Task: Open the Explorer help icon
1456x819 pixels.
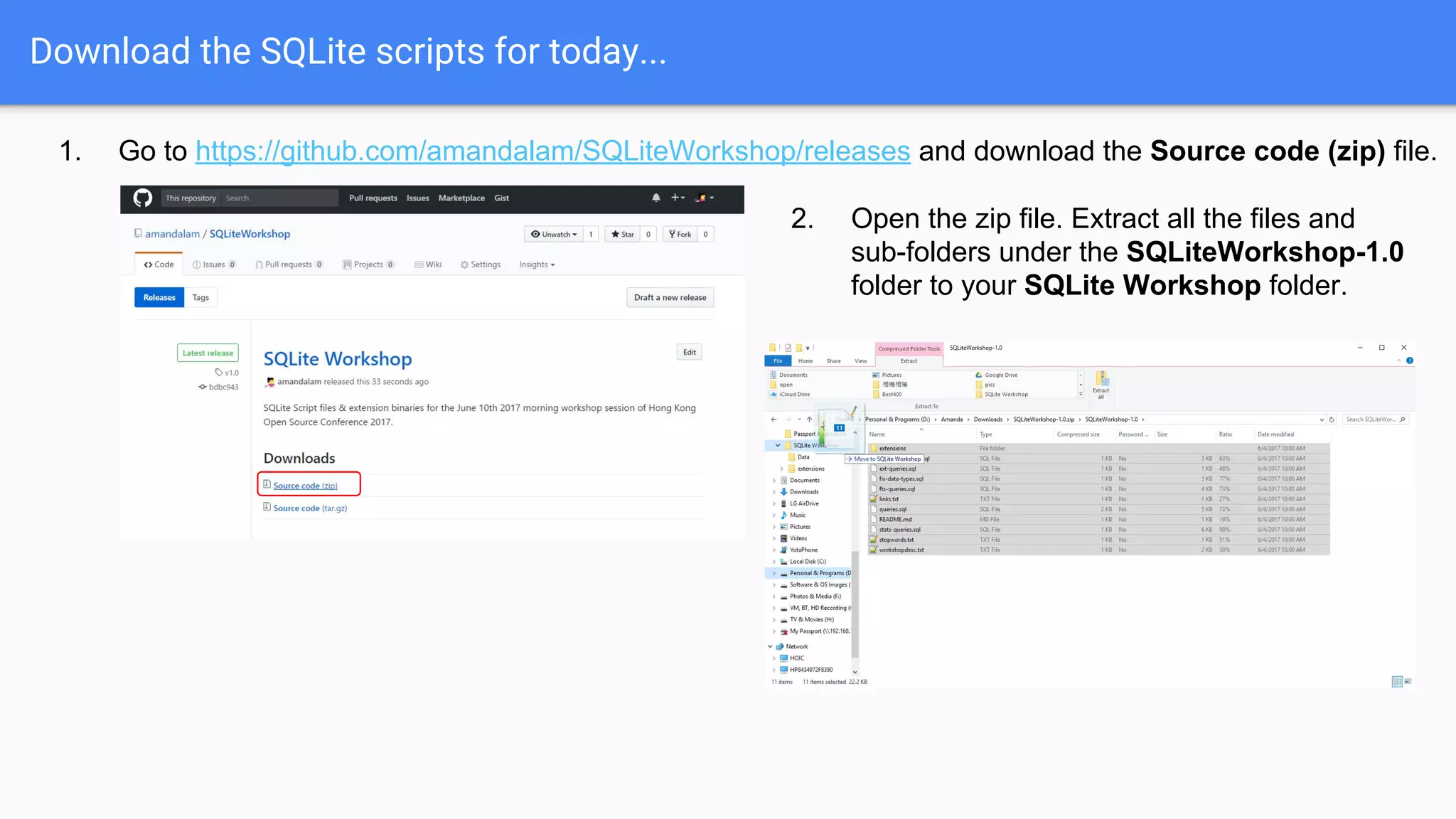Action: (x=1410, y=361)
